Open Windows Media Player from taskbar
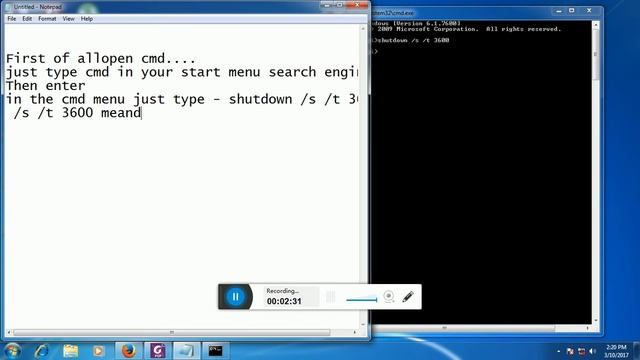This screenshot has height=360, width=640. (x=98, y=351)
